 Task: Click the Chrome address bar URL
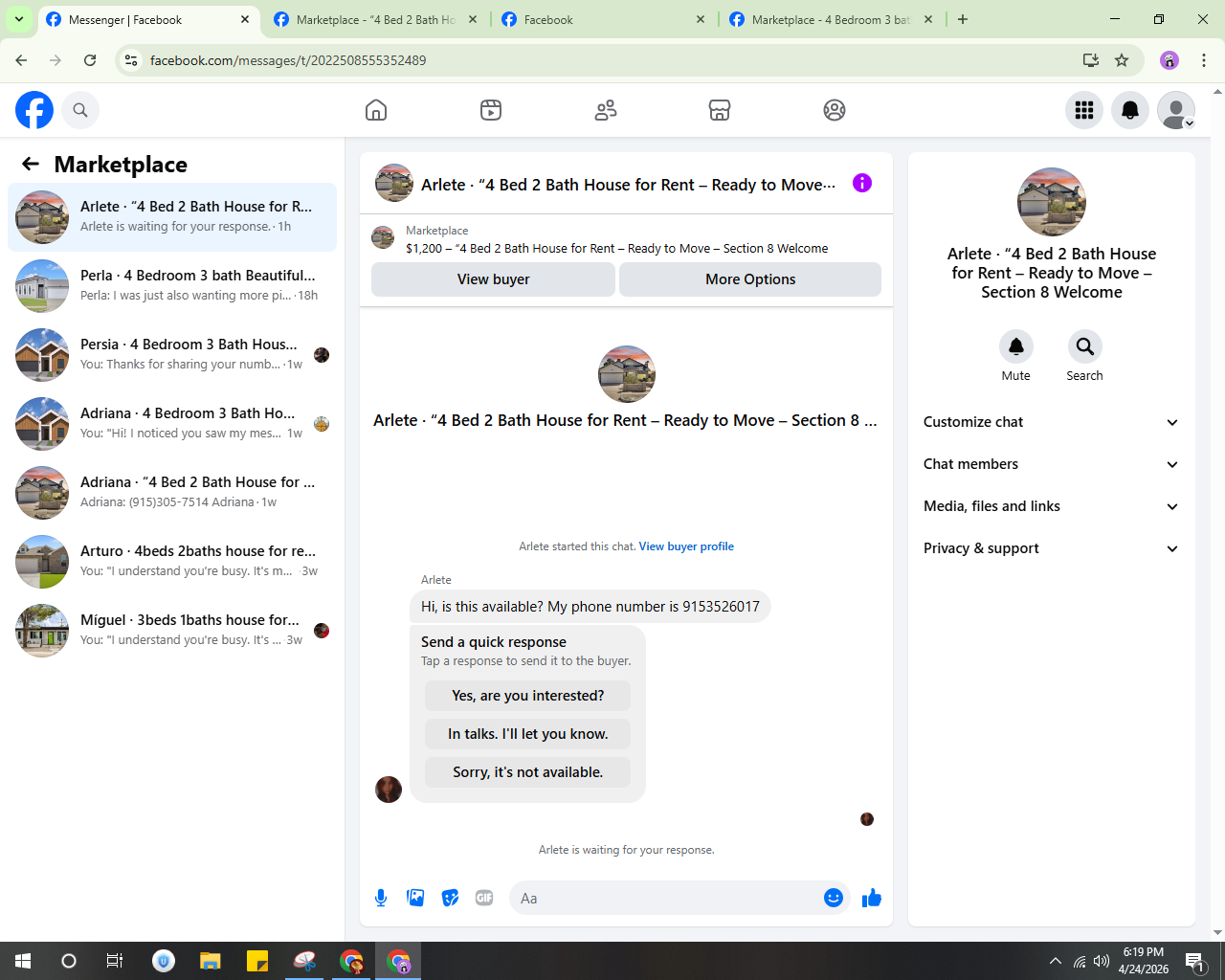tap(288, 60)
